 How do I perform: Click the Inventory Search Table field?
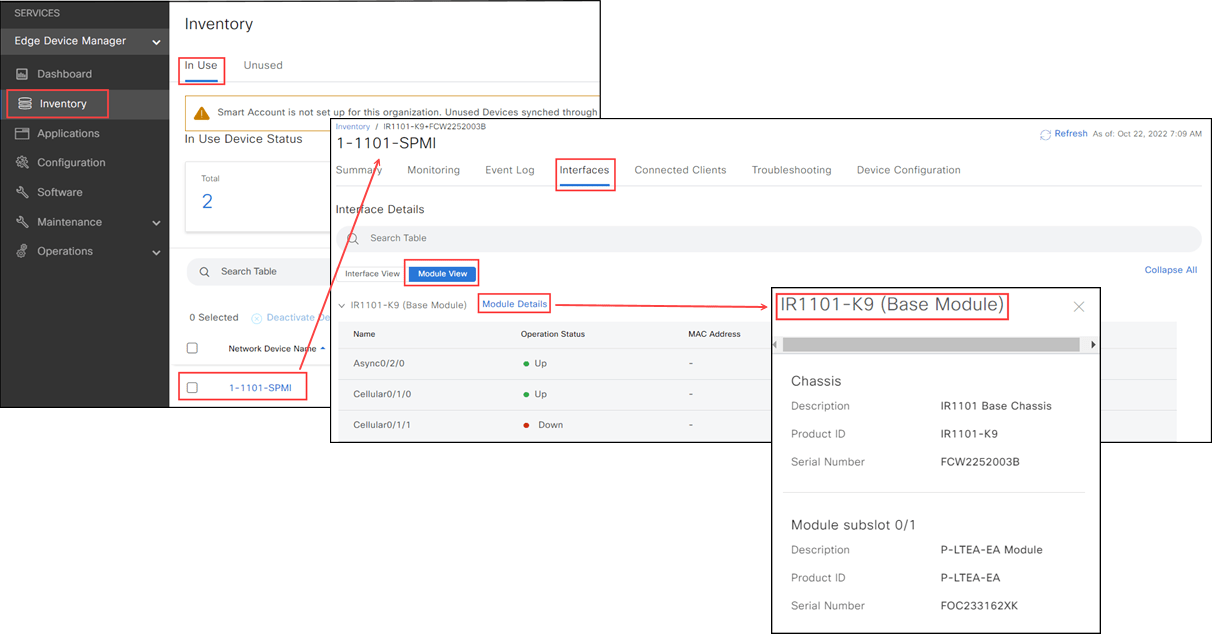[258, 272]
